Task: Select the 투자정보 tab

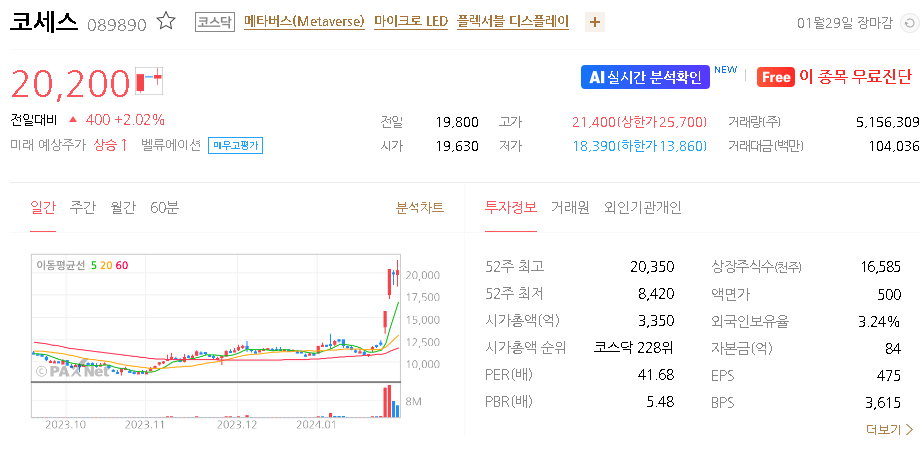Action: coord(510,207)
